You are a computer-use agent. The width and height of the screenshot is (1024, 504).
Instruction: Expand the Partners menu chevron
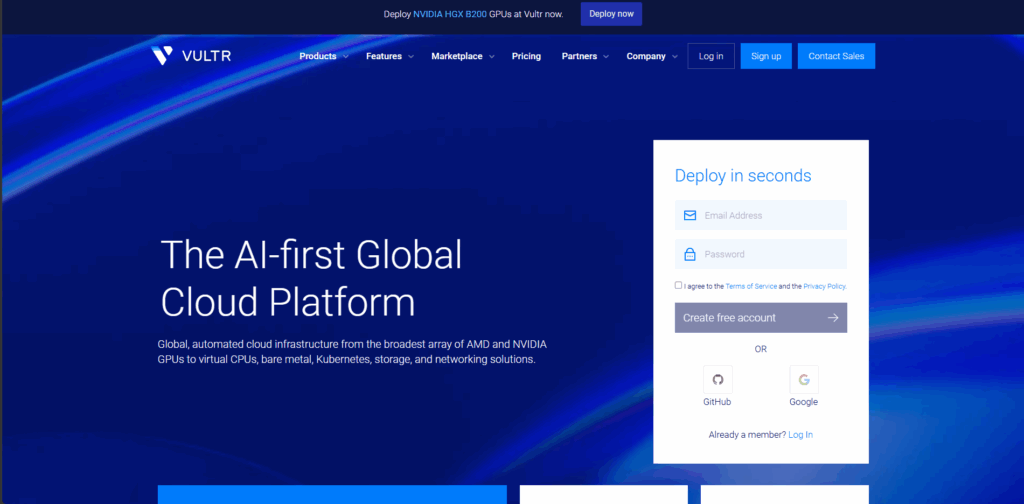coord(606,57)
